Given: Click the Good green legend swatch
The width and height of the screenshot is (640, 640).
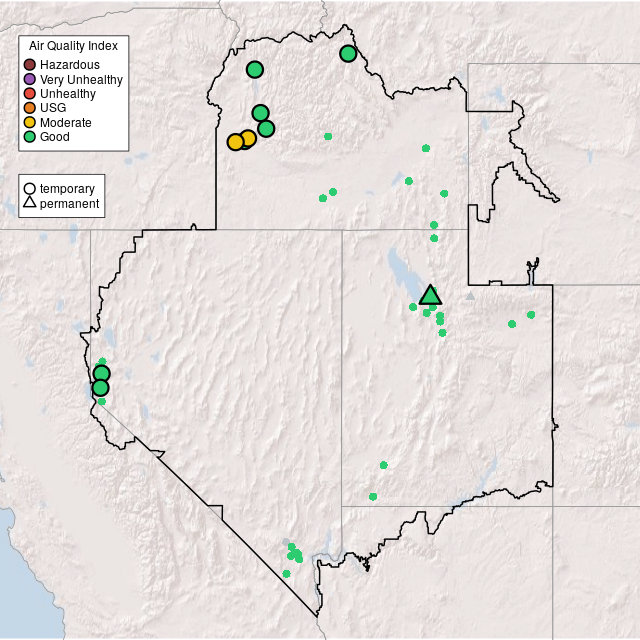Looking at the screenshot, I should pyautogui.click(x=30, y=137).
